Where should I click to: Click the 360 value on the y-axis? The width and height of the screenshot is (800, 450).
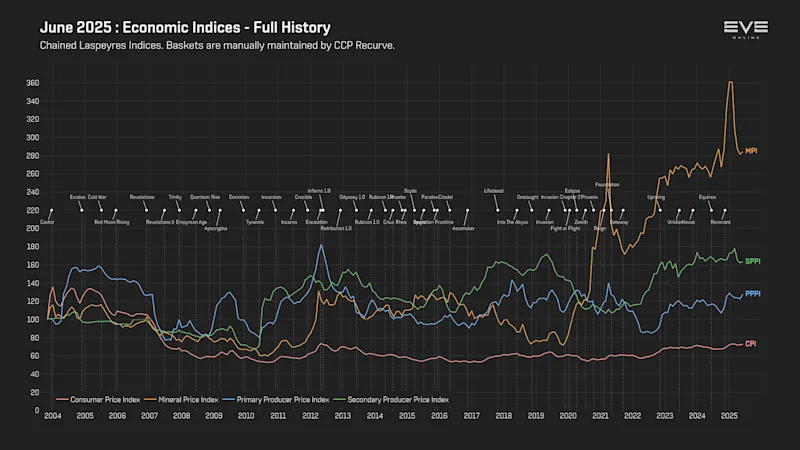point(33,83)
